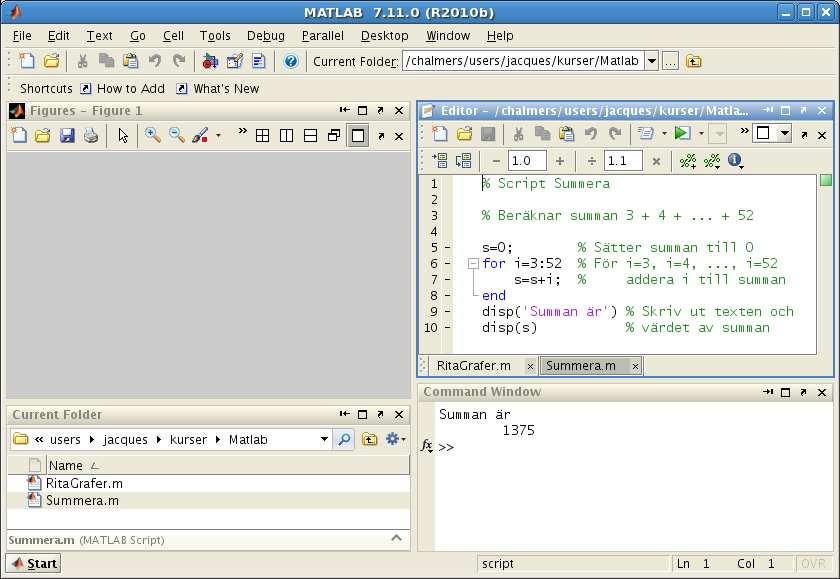The image size is (840, 579).
Task: Browse for folder with the ellipsis button
Action: pyautogui.click(x=670, y=62)
